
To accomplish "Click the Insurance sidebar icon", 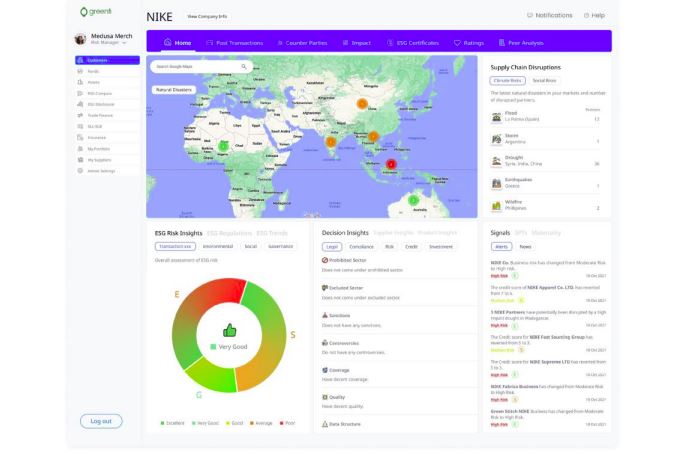I will (80, 137).
